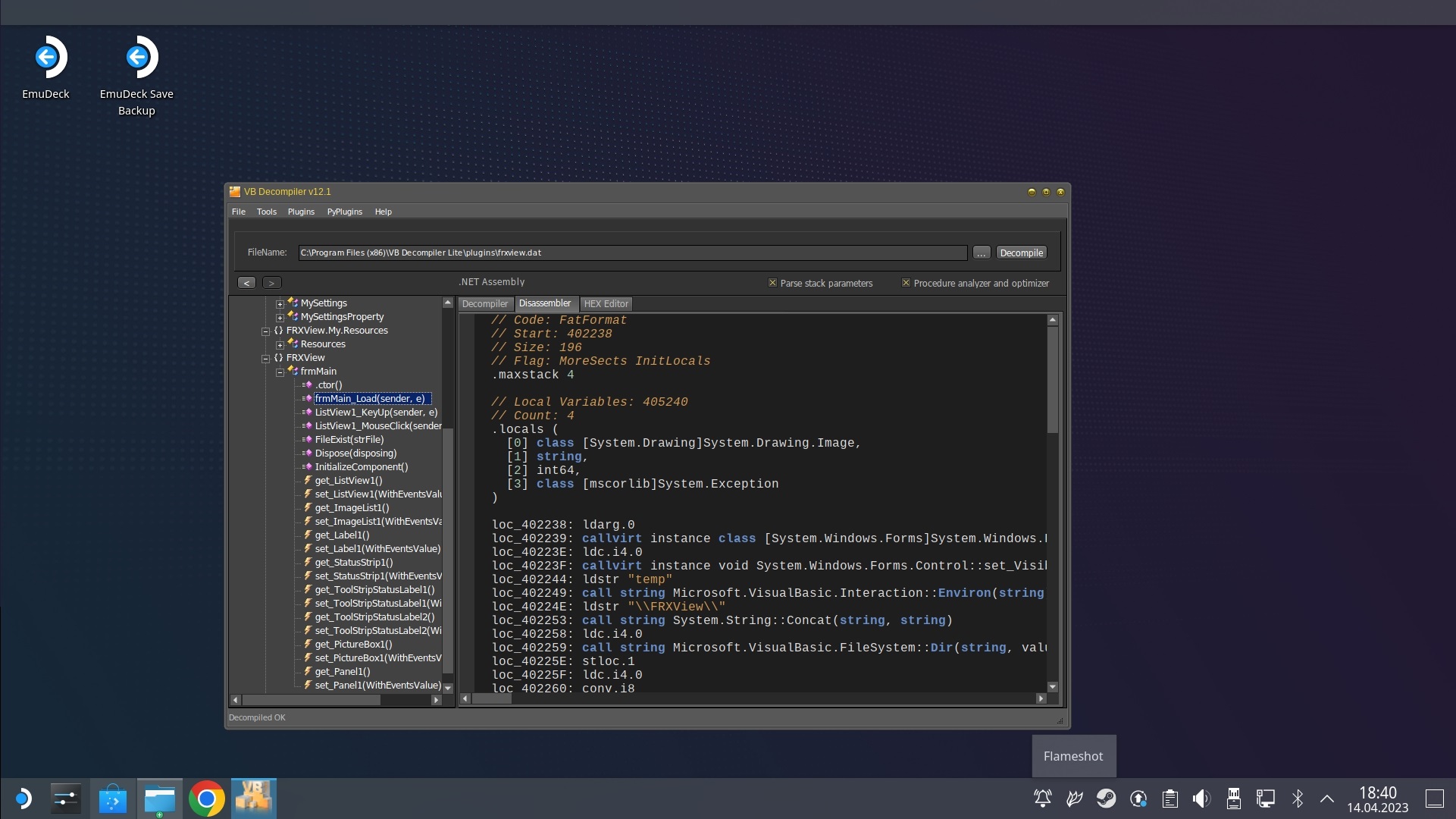This screenshot has height=819, width=1456.
Task: Collapse the FRXView.My.Resources namespace
Action: (265, 331)
